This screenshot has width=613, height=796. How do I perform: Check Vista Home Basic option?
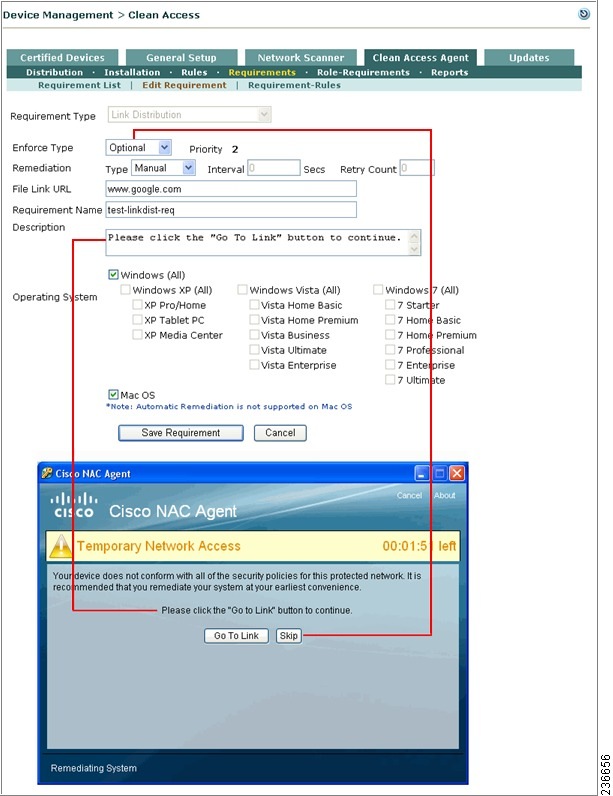click(254, 305)
